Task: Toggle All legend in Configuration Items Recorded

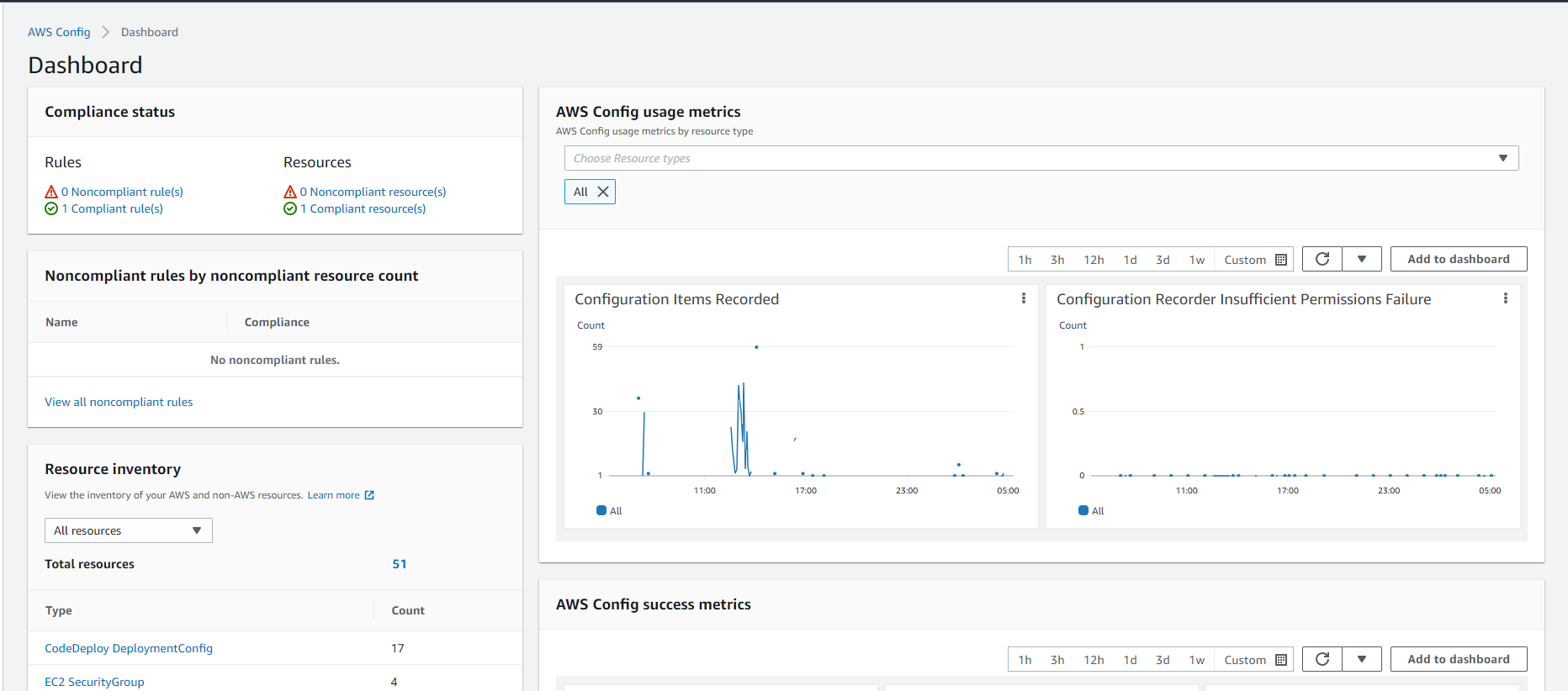Action: [609, 510]
